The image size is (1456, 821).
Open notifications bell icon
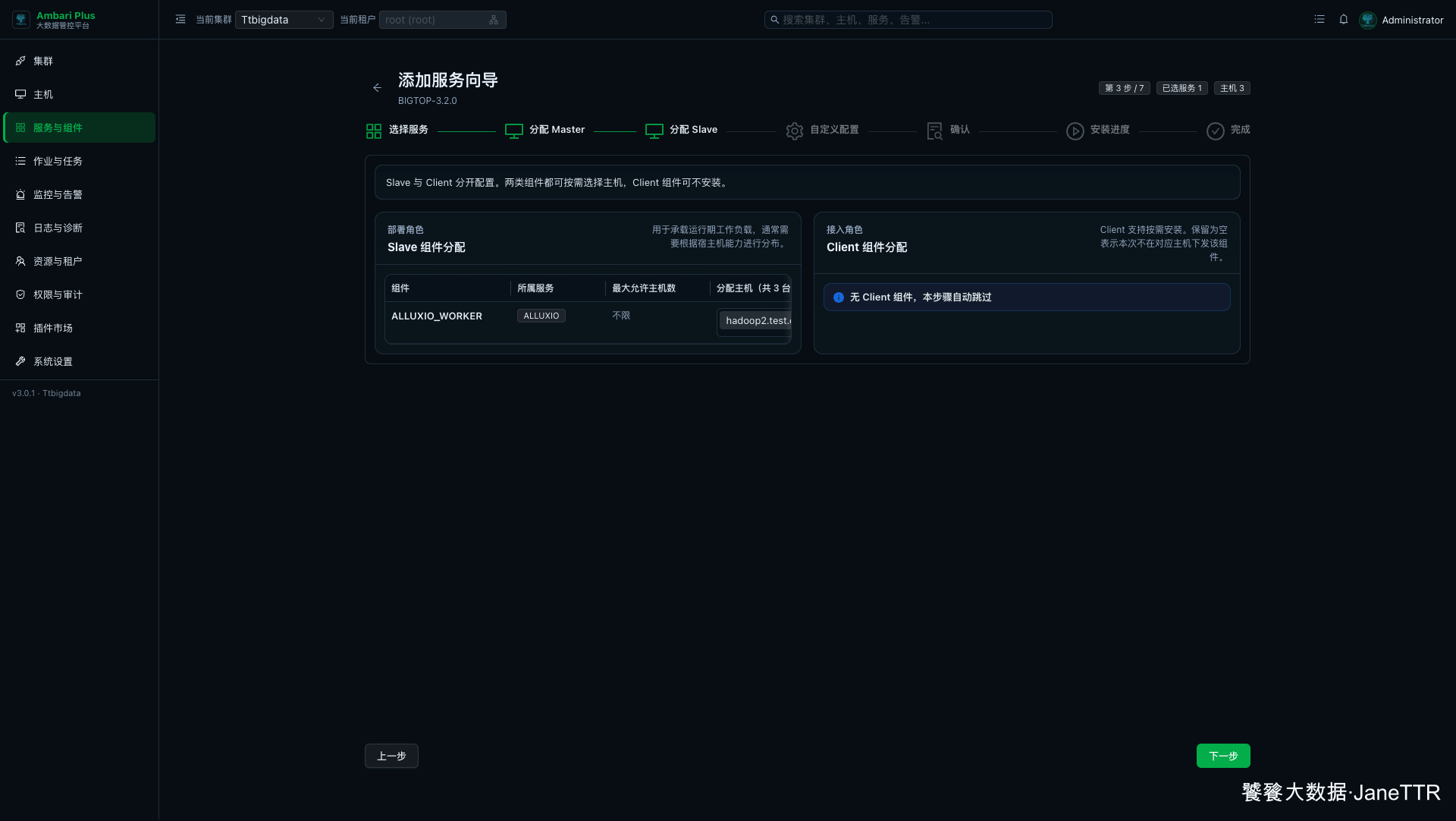pos(1344,20)
